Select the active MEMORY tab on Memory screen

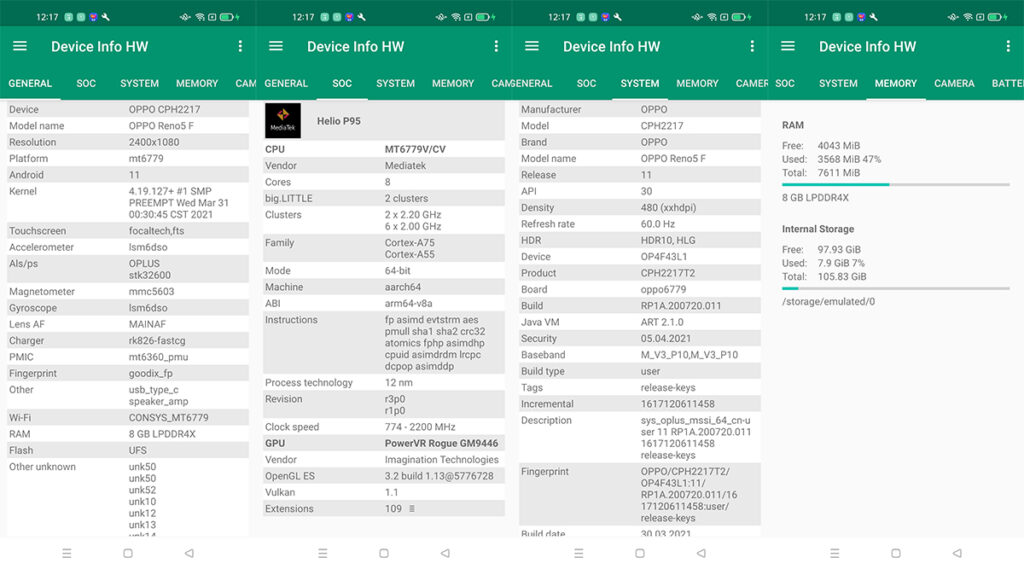point(896,84)
